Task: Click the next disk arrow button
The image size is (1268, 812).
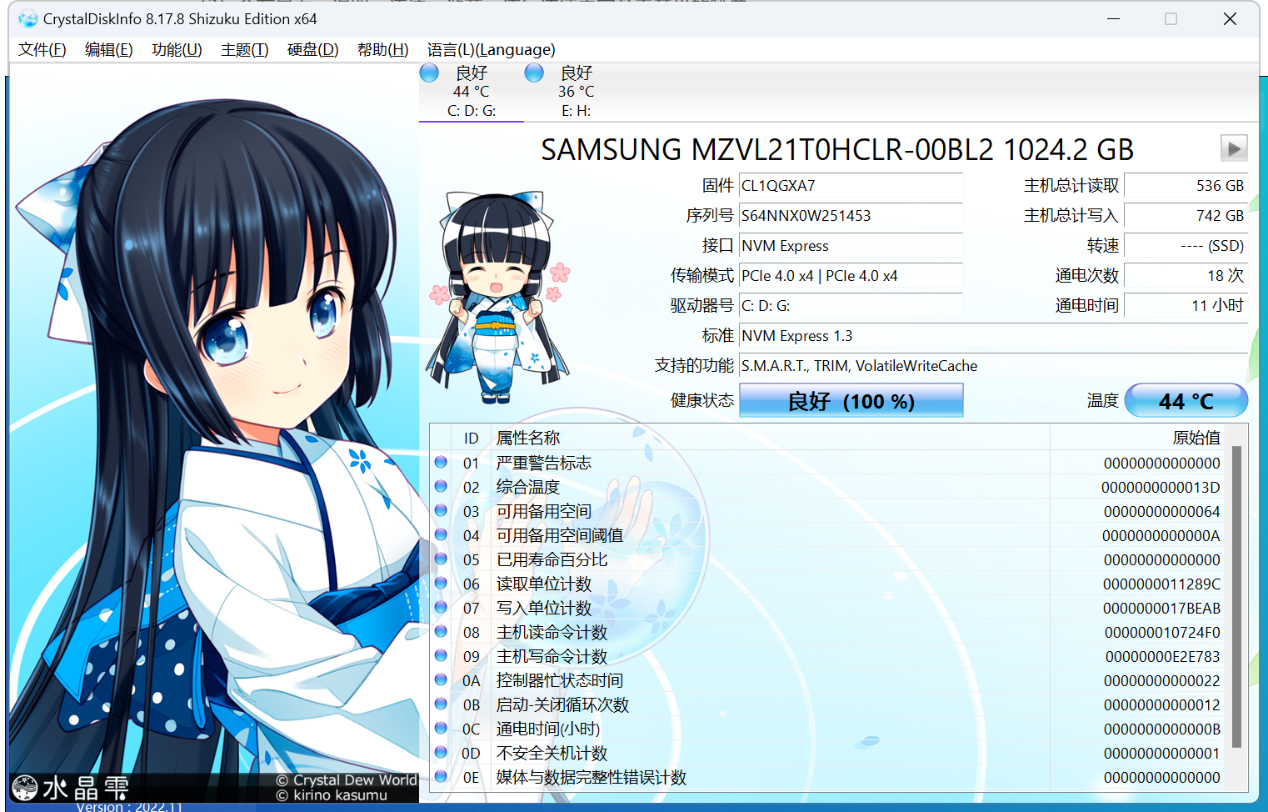Action: 1234,148
